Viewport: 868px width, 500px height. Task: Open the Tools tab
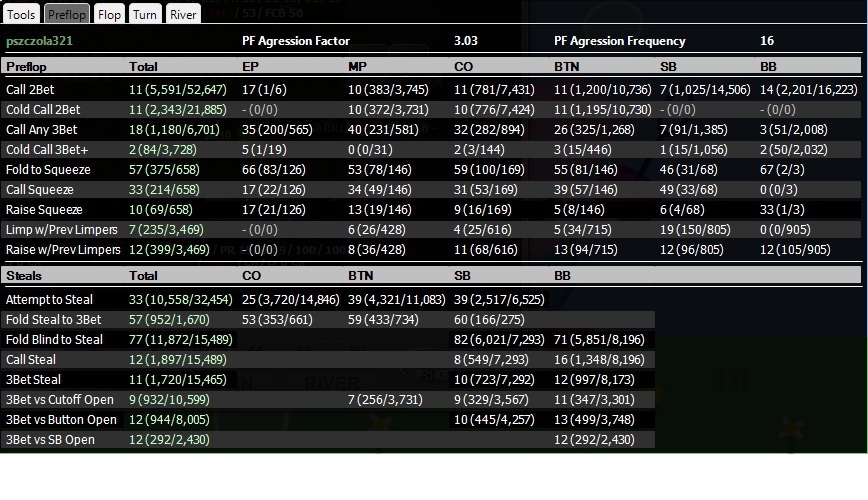pos(21,14)
